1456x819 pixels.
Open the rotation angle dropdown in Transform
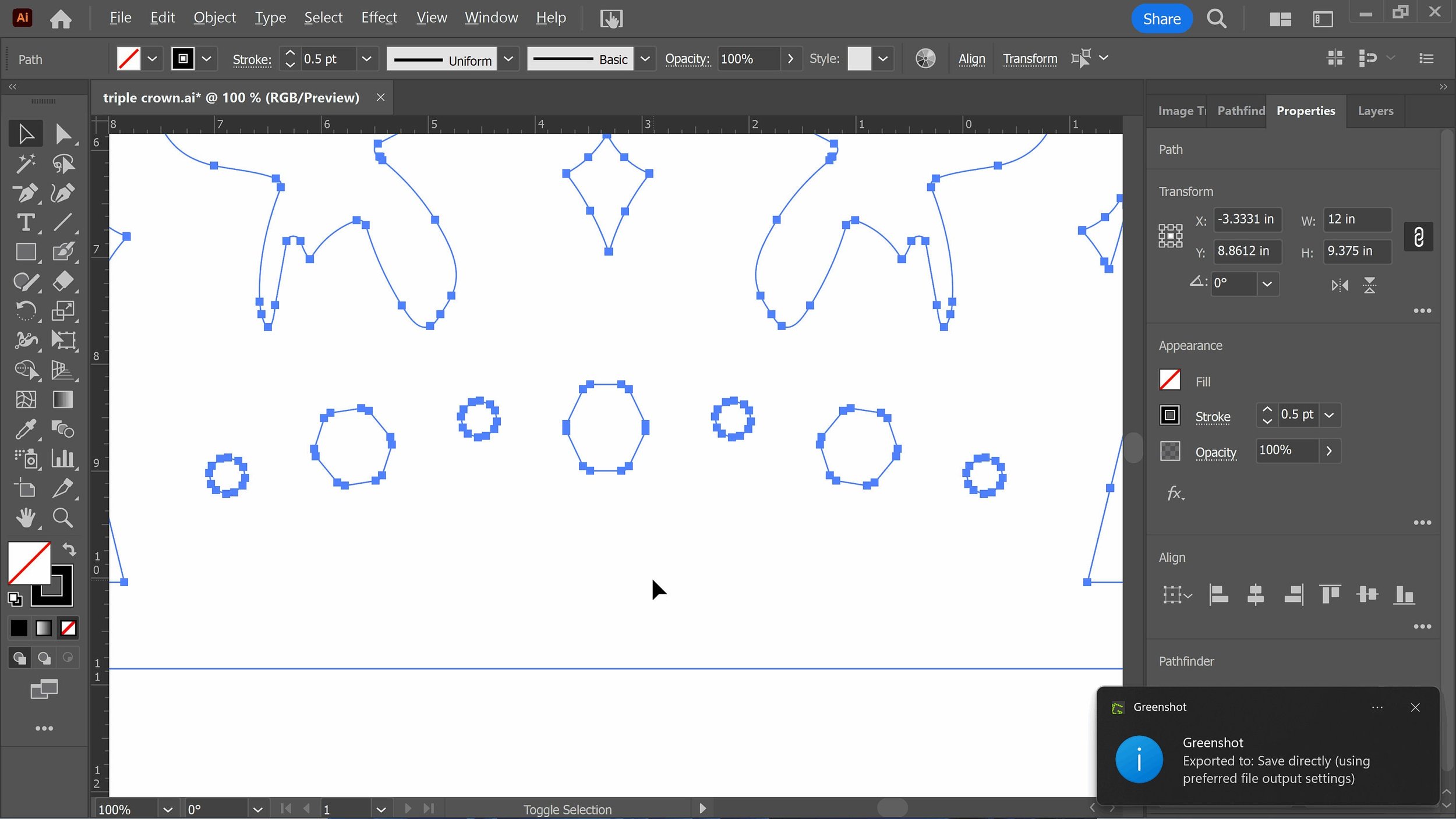click(x=1267, y=284)
